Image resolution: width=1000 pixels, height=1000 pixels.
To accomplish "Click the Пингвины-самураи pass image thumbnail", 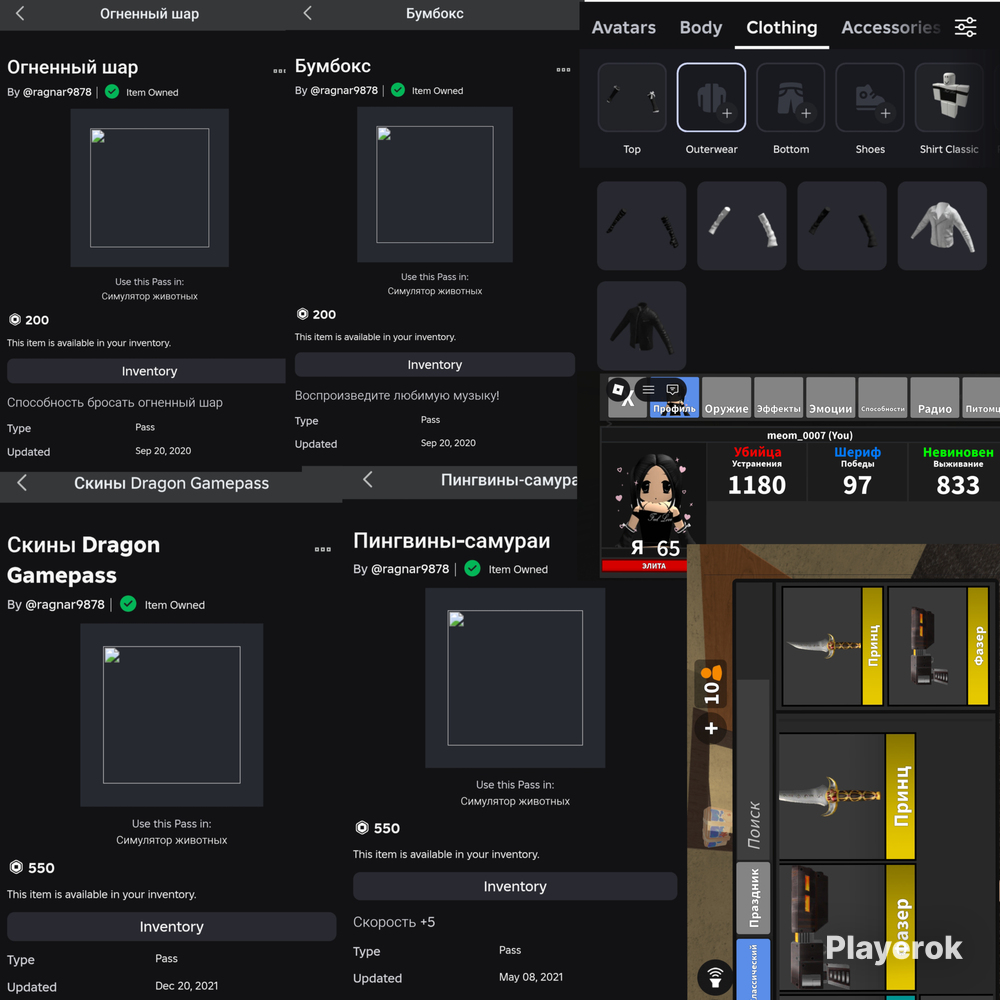I will [515, 678].
